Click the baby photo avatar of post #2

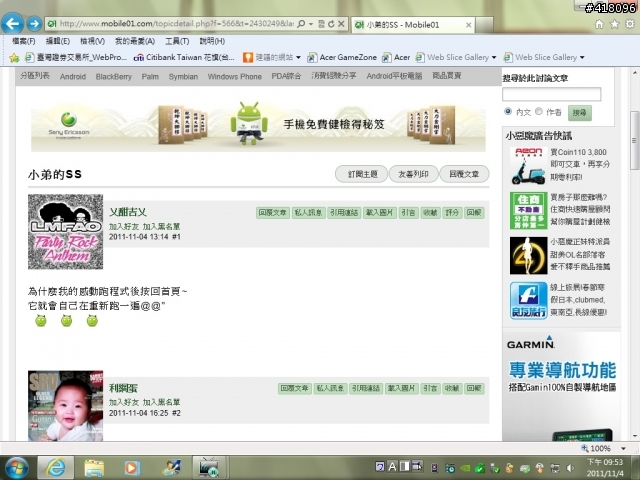point(65,406)
